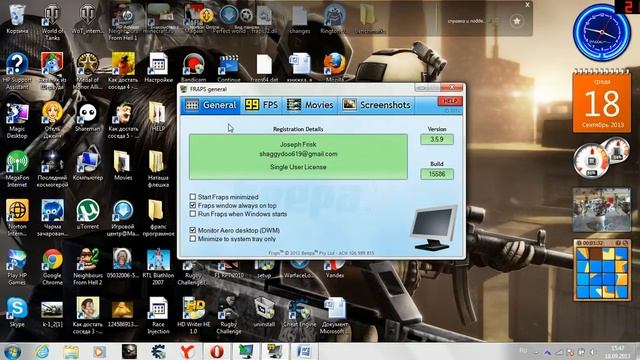The width and height of the screenshot is (640, 360).
Task: Open Windows Explorer from the taskbar
Action: (x=71, y=351)
